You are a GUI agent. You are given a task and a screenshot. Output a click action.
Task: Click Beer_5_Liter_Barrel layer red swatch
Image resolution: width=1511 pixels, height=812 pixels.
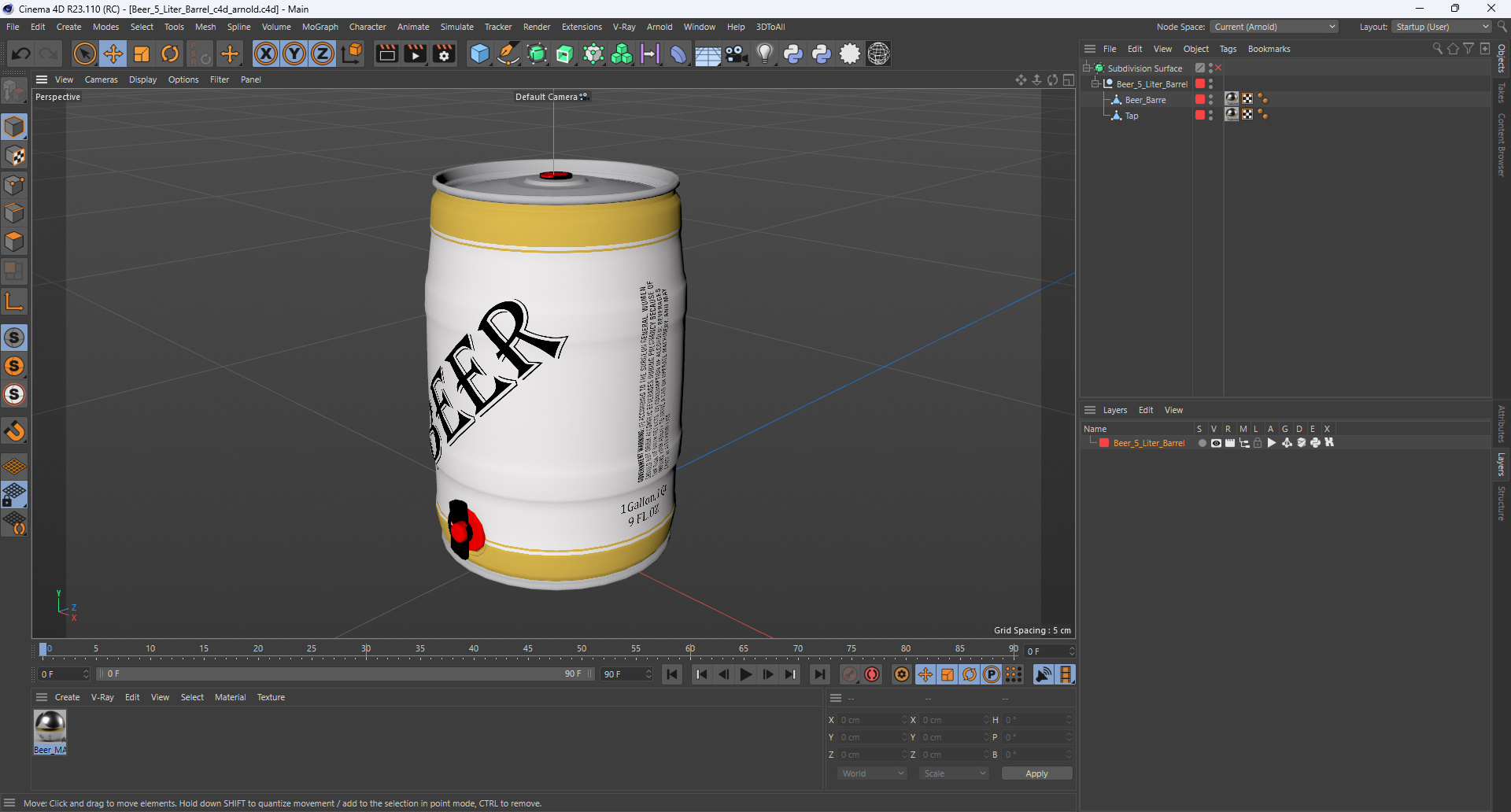click(x=1104, y=443)
